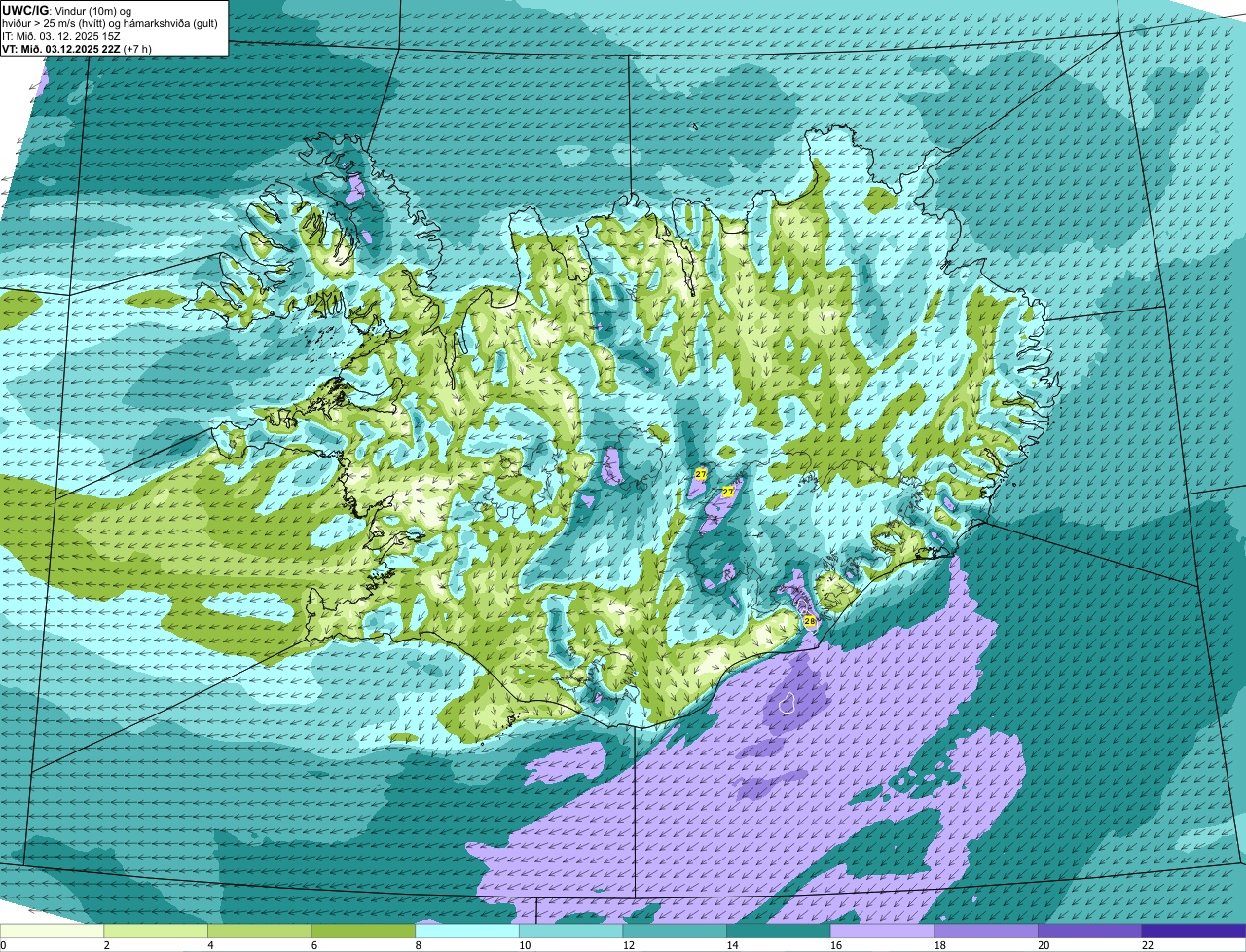Click the legend scale label '6'
Screen dimensions: 1246x952
tap(314, 945)
